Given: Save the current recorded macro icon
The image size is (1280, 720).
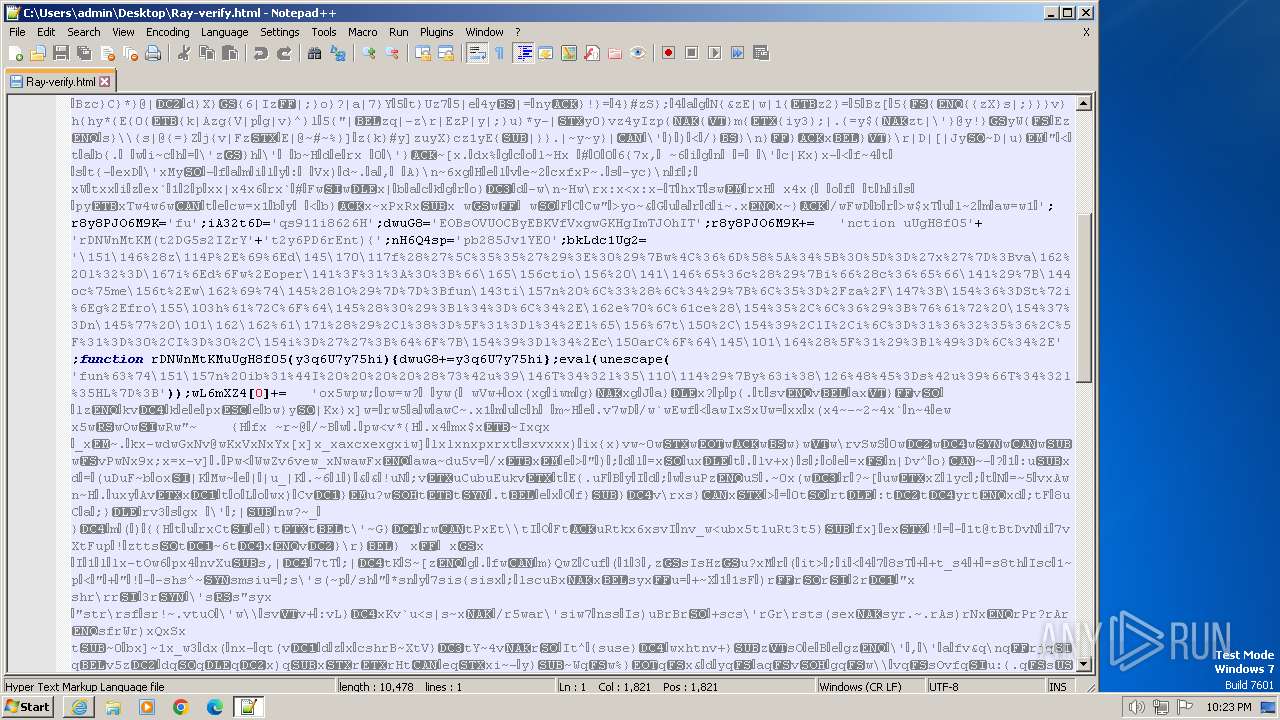Looking at the screenshot, I should (x=761, y=53).
